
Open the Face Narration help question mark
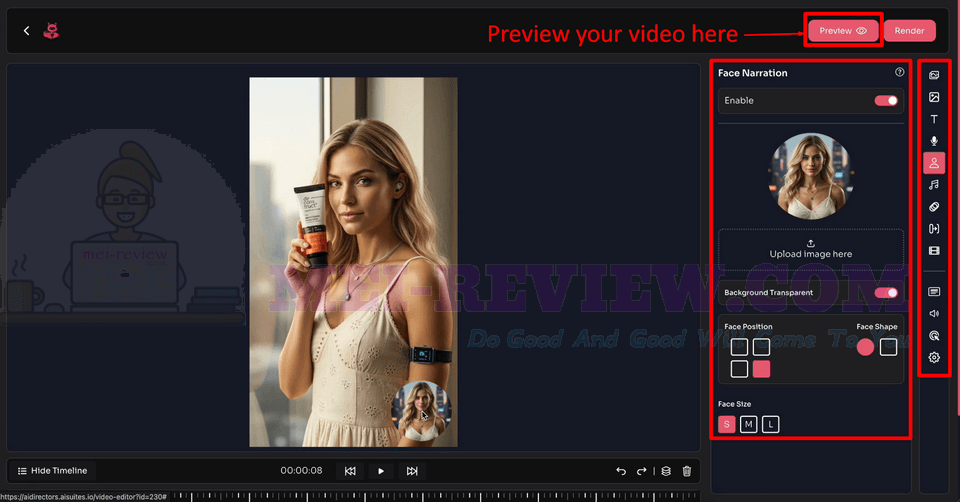(x=899, y=72)
